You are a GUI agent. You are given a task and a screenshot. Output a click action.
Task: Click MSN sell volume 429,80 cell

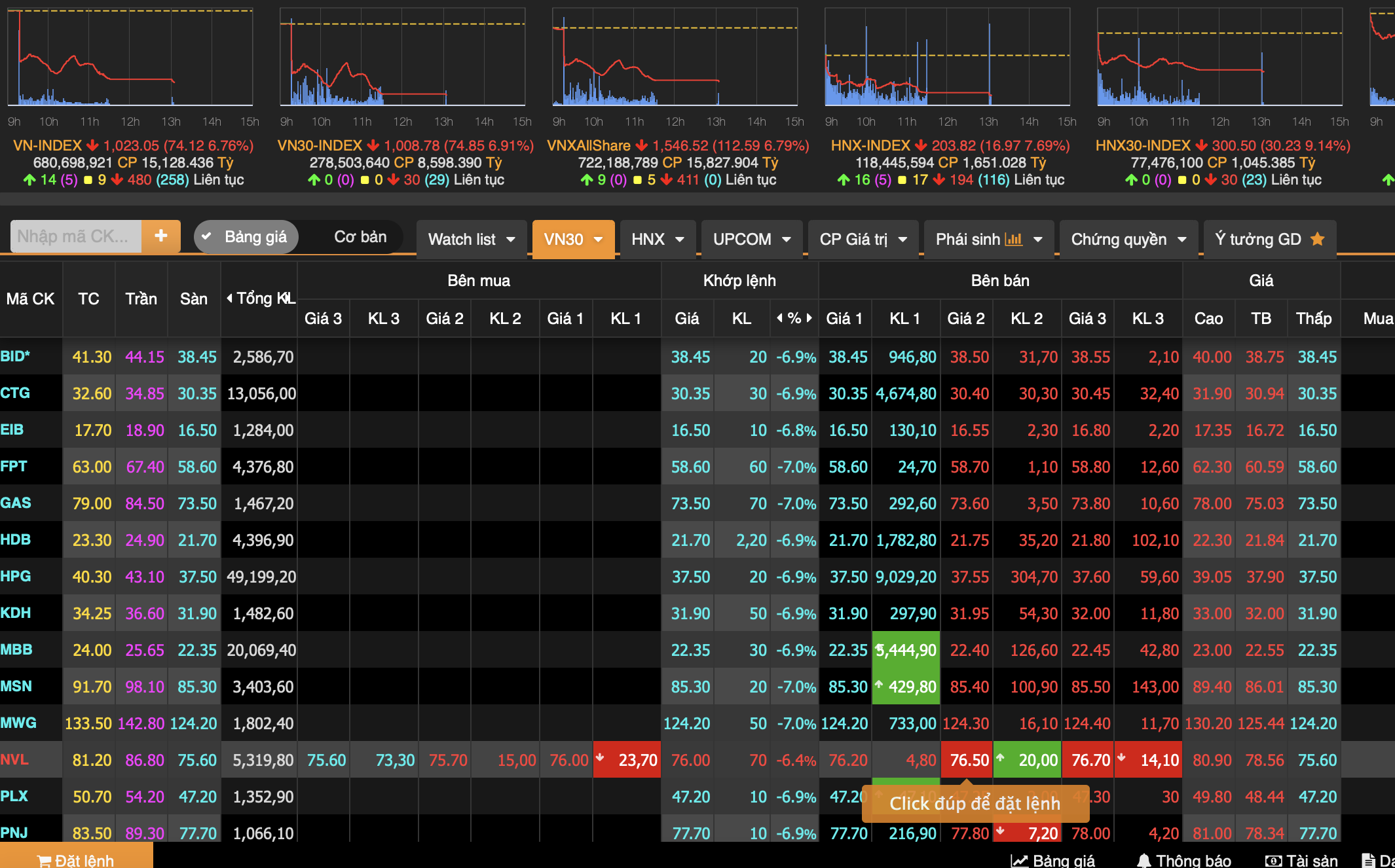[x=906, y=686]
